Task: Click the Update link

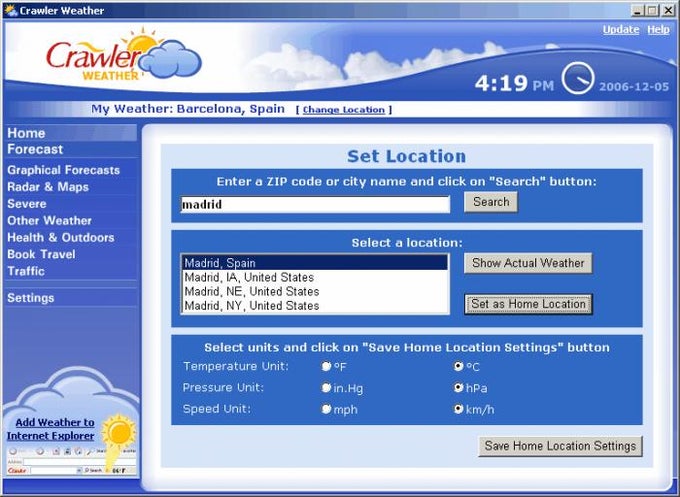Action: [x=621, y=29]
